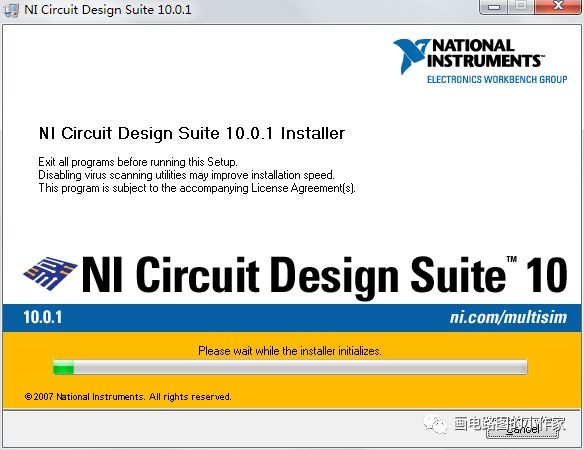Click the blue circuit chip icon

(51, 273)
